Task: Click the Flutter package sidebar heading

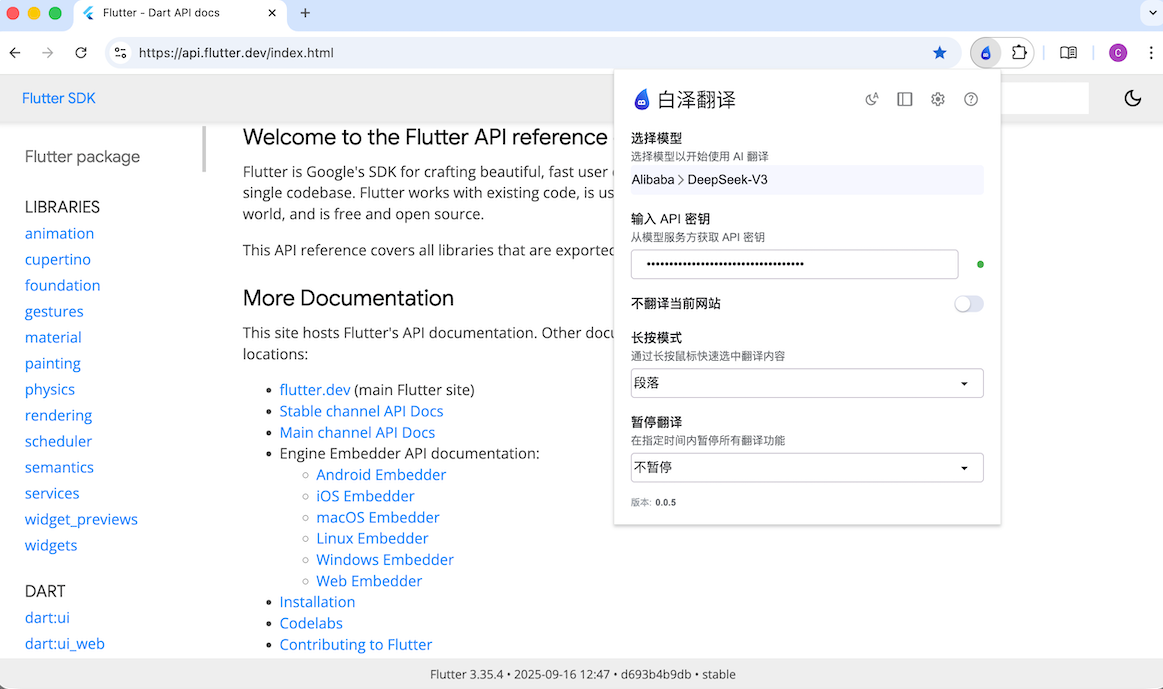Action: coord(82,156)
